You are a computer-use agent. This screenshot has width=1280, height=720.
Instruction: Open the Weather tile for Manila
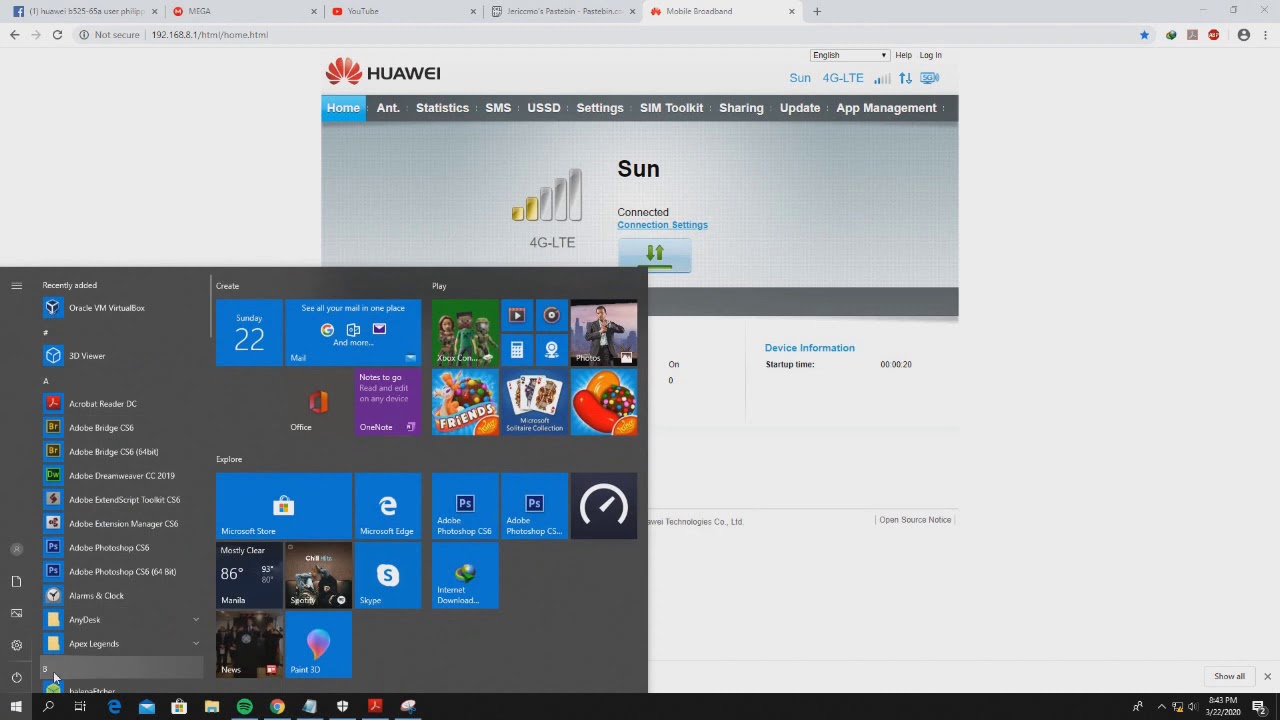(249, 575)
